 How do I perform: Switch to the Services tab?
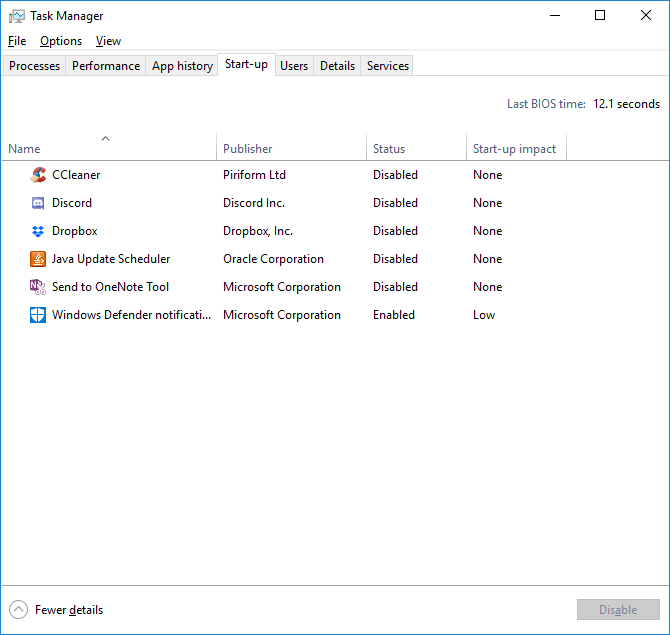pos(388,66)
